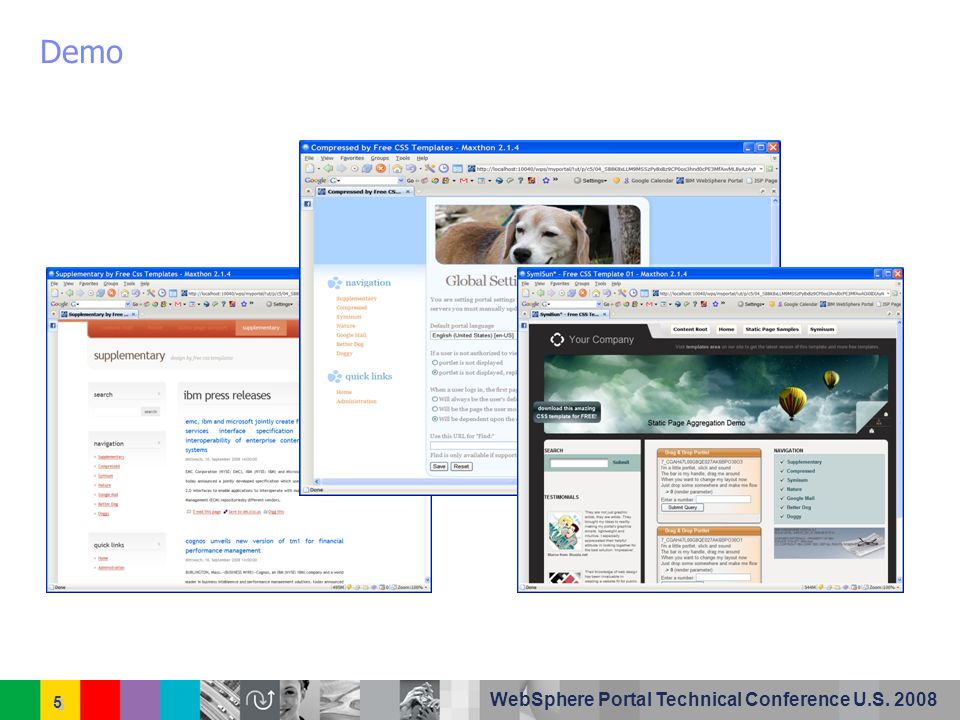The width and height of the screenshot is (960, 720).
Task: Open Default portal language dropdown
Action: [x=473, y=336]
